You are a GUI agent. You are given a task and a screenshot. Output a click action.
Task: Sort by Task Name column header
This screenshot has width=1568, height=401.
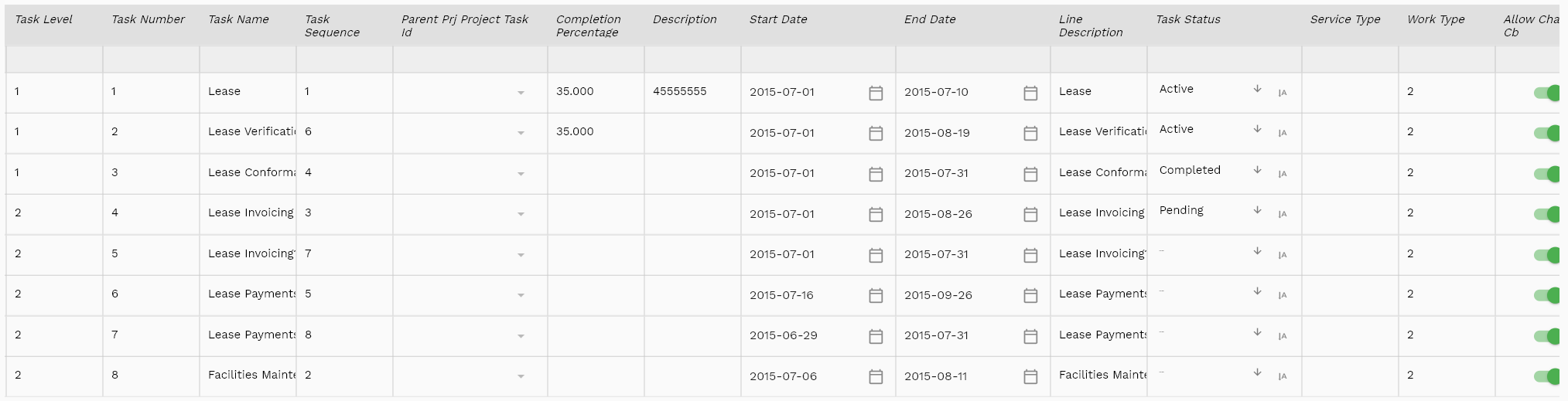[238, 19]
